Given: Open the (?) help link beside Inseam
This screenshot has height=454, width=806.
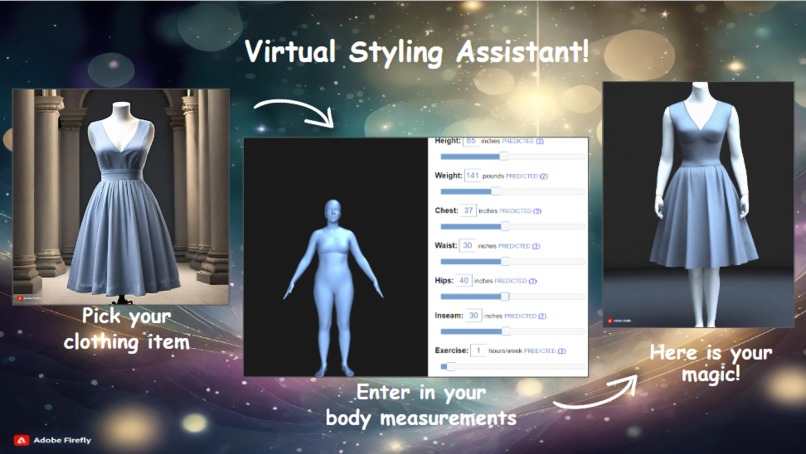Looking at the screenshot, I should (542, 316).
